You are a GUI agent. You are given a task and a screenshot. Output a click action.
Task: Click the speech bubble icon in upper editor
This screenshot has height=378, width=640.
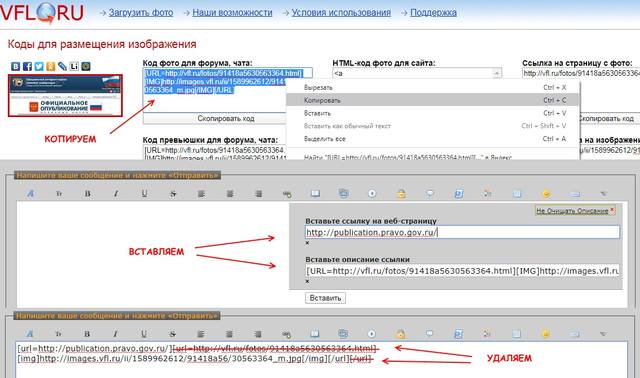[430, 193]
